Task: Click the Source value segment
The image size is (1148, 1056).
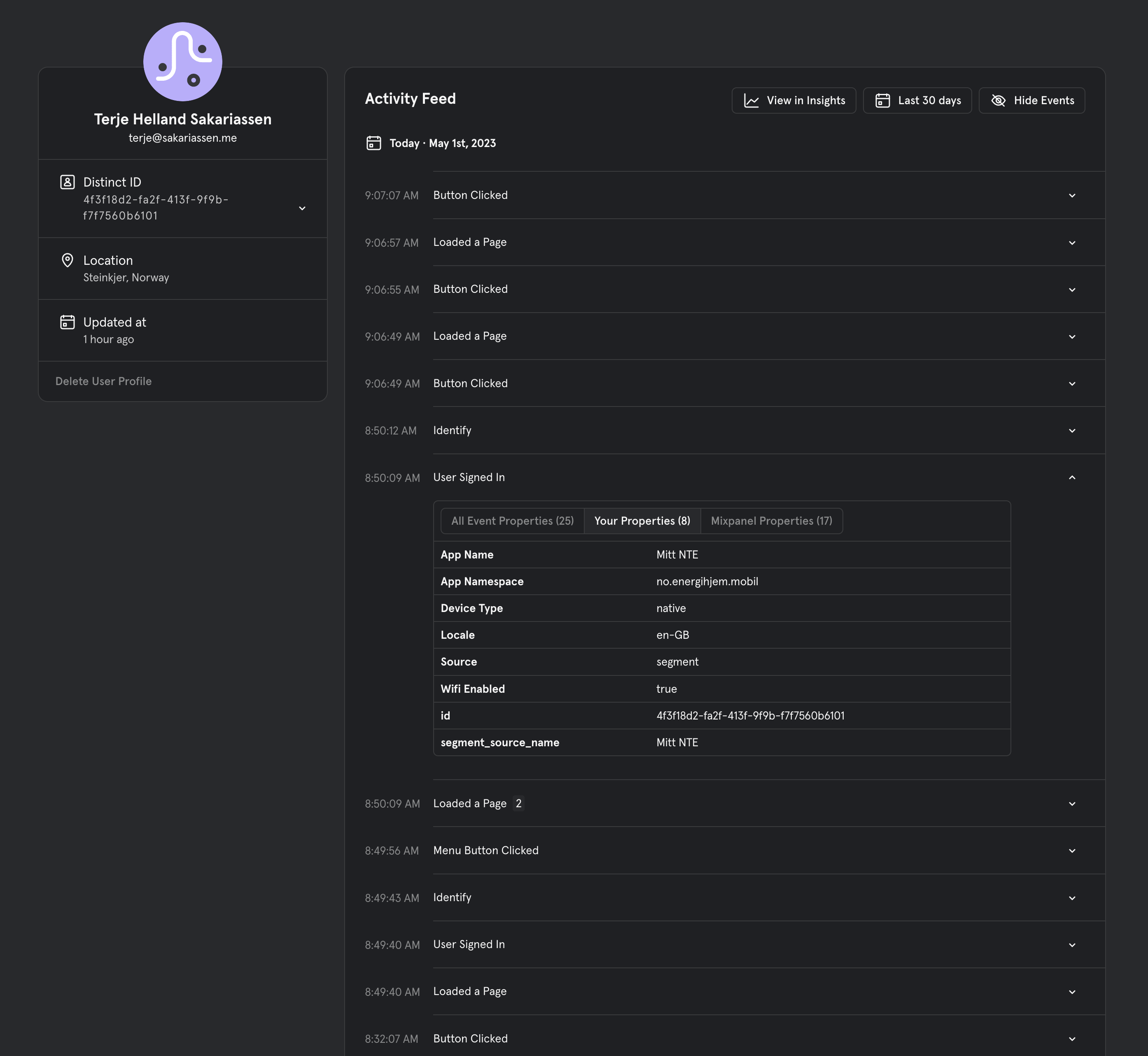Action: [x=677, y=662]
